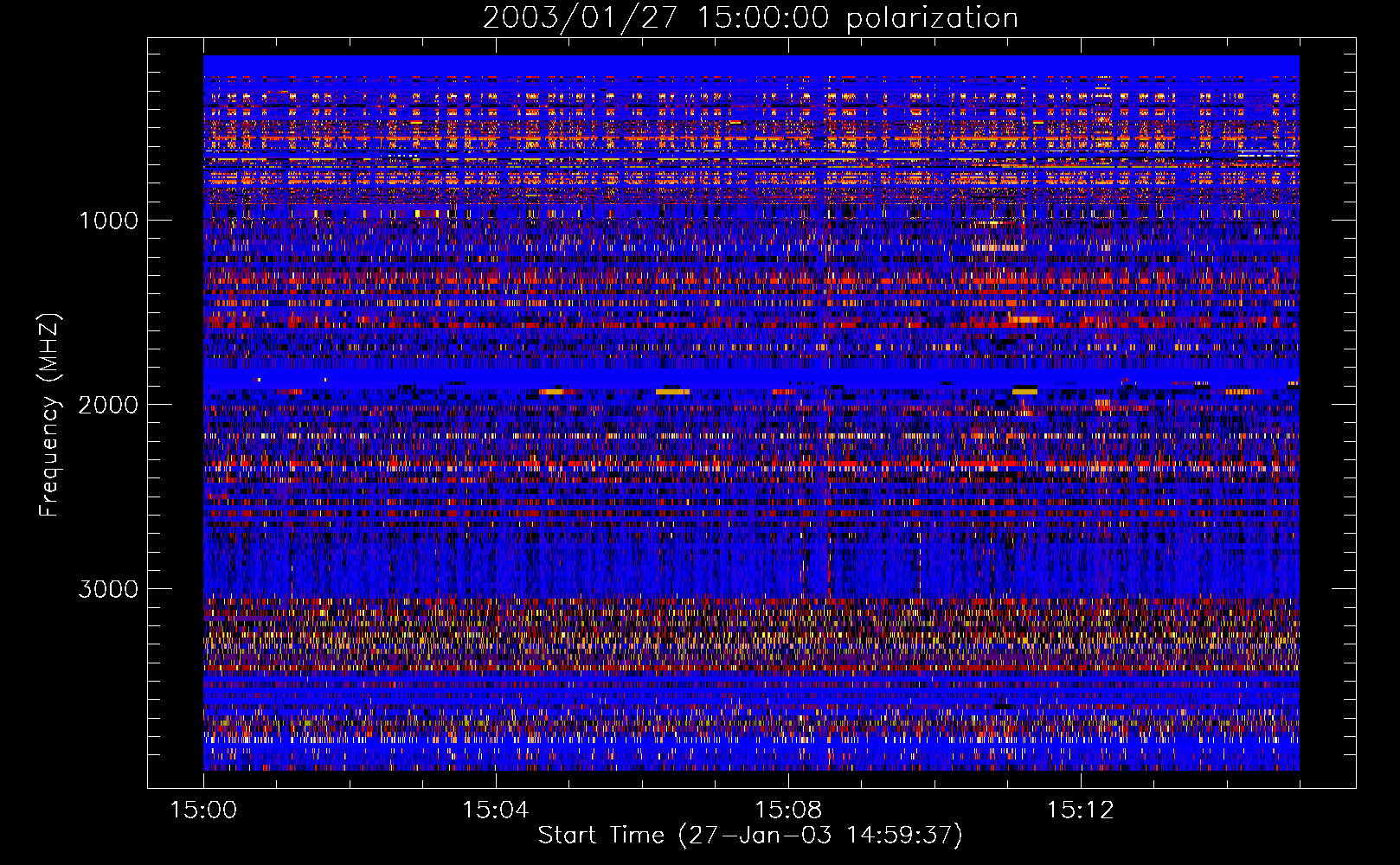Pick the orange segment near 15:06 at 2000 MHz
Image resolution: width=1400 pixels, height=865 pixels.
click(672, 392)
